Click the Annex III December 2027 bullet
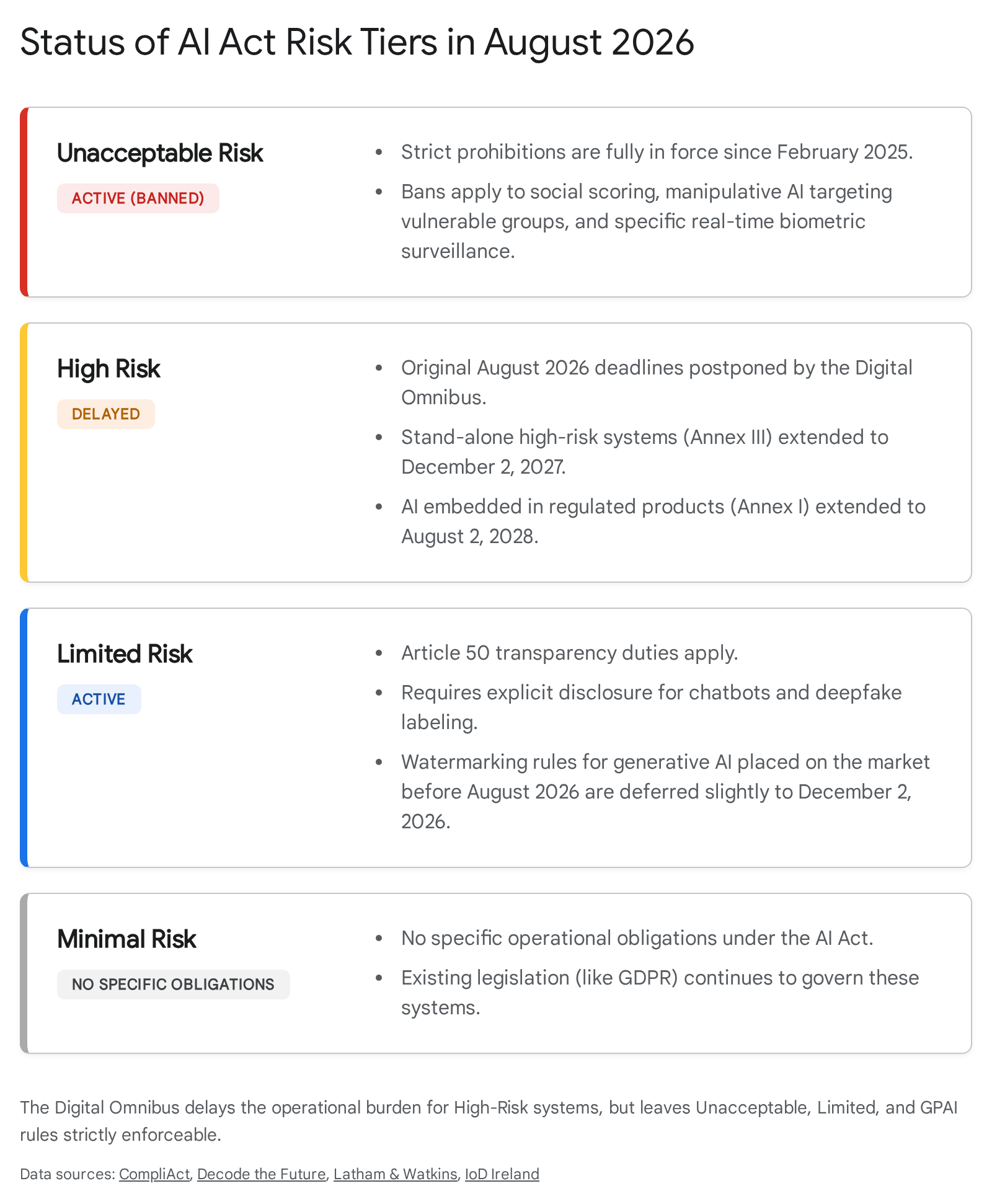992x1204 pixels. click(x=645, y=452)
